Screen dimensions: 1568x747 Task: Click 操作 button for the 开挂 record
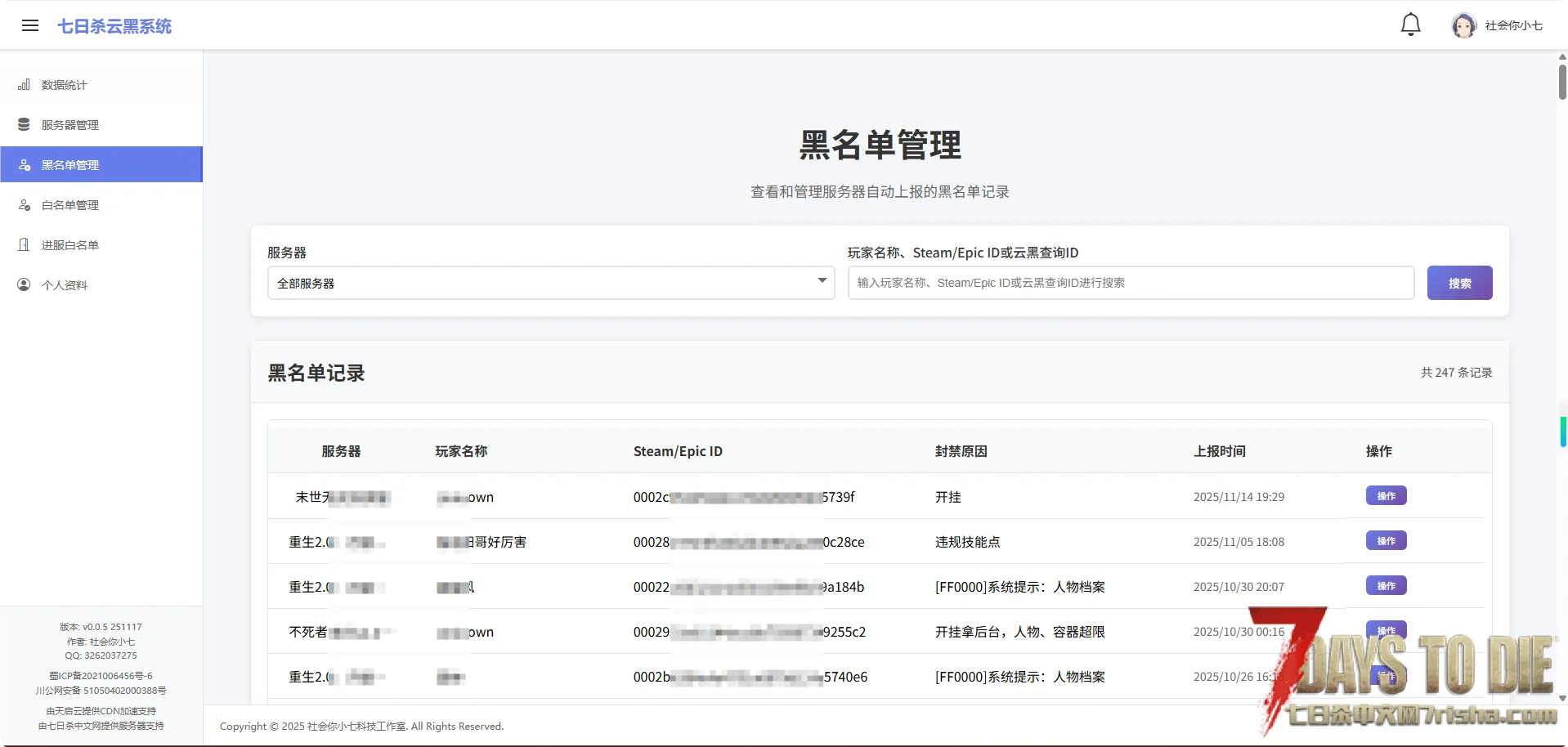1386,496
